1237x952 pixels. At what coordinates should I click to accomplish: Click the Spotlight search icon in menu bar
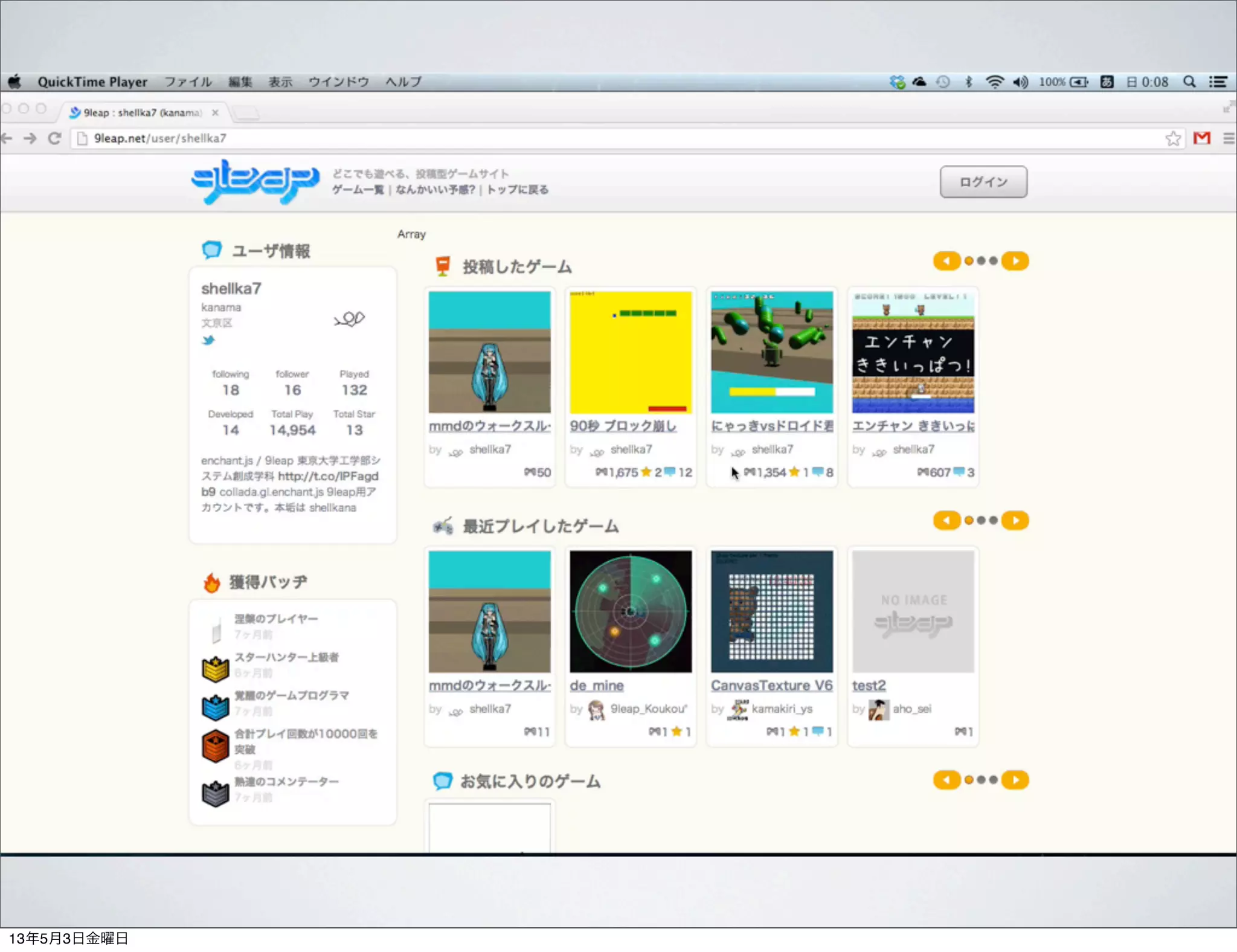pyautogui.click(x=1189, y=82)
